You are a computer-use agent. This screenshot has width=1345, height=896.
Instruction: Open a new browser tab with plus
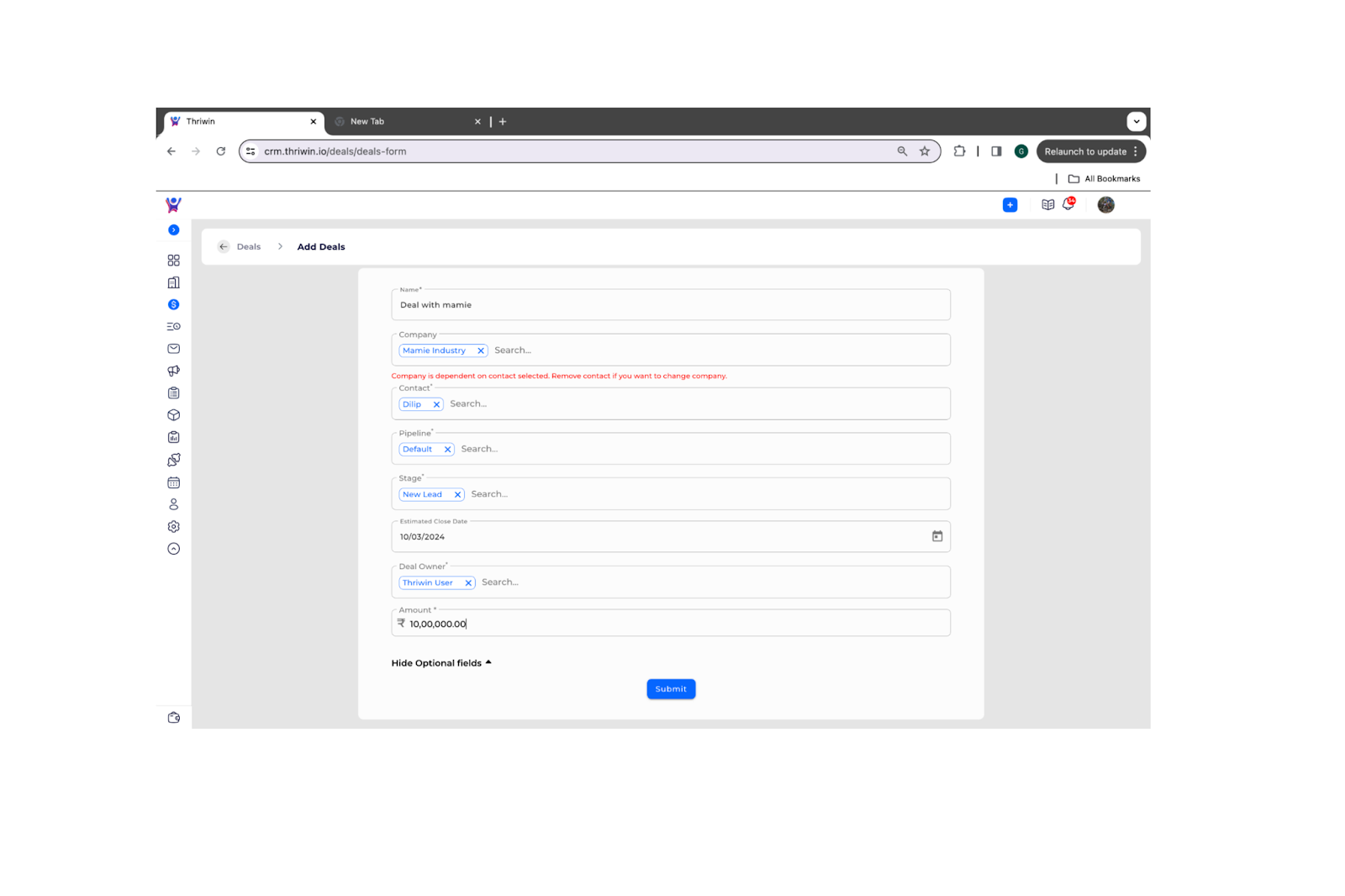click(503, 122)
